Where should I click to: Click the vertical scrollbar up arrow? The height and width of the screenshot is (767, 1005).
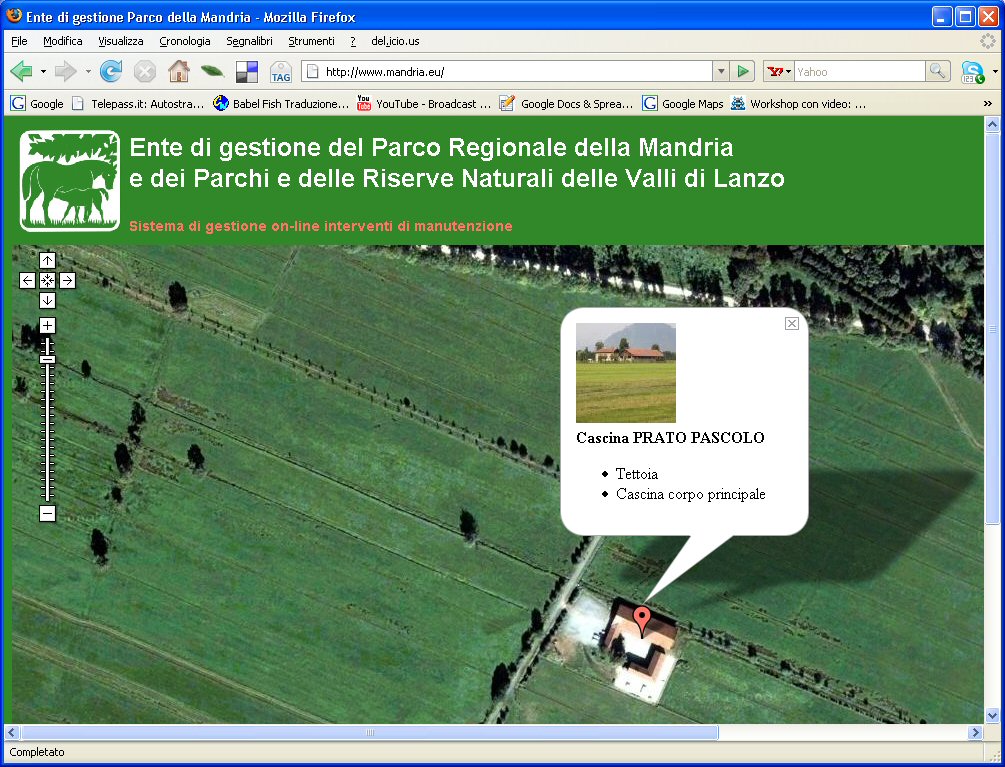(992, 124)
